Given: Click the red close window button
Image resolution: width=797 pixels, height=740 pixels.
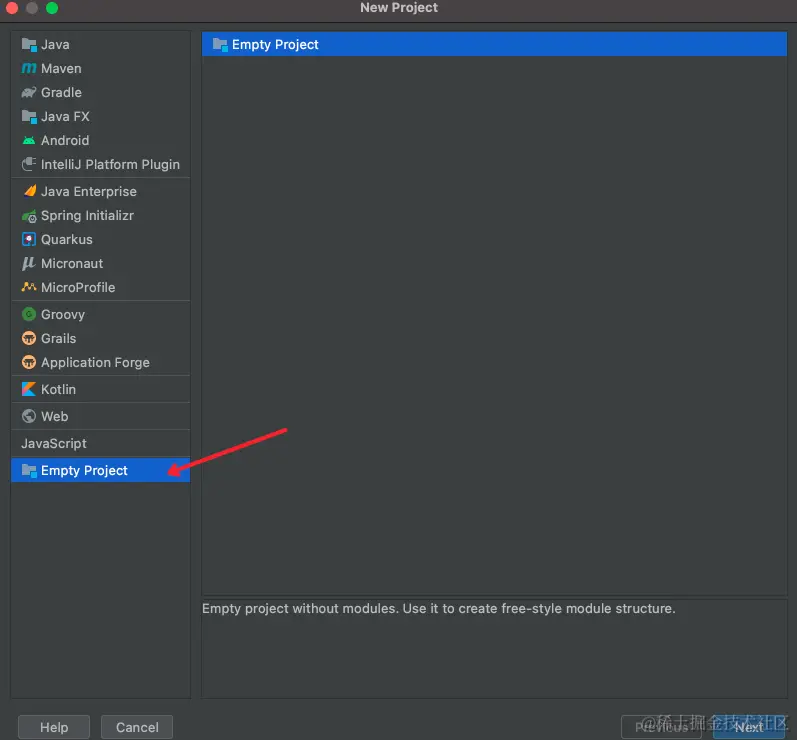Looking at the screenshot, I should (x=12, y=8).
